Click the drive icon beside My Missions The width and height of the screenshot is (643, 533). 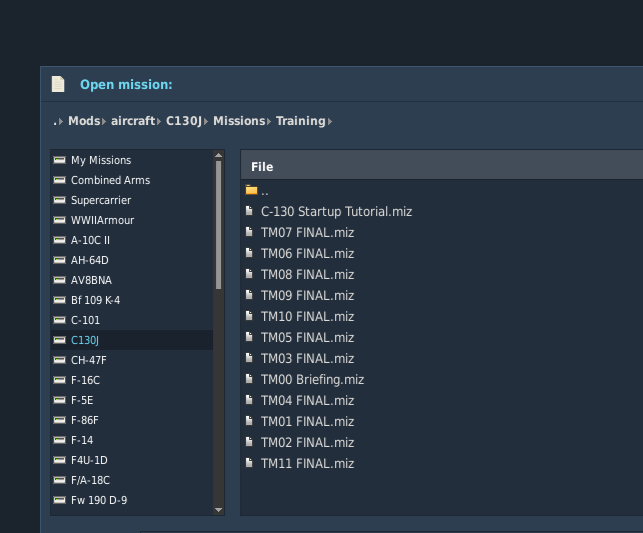click(x=59, y=160)
